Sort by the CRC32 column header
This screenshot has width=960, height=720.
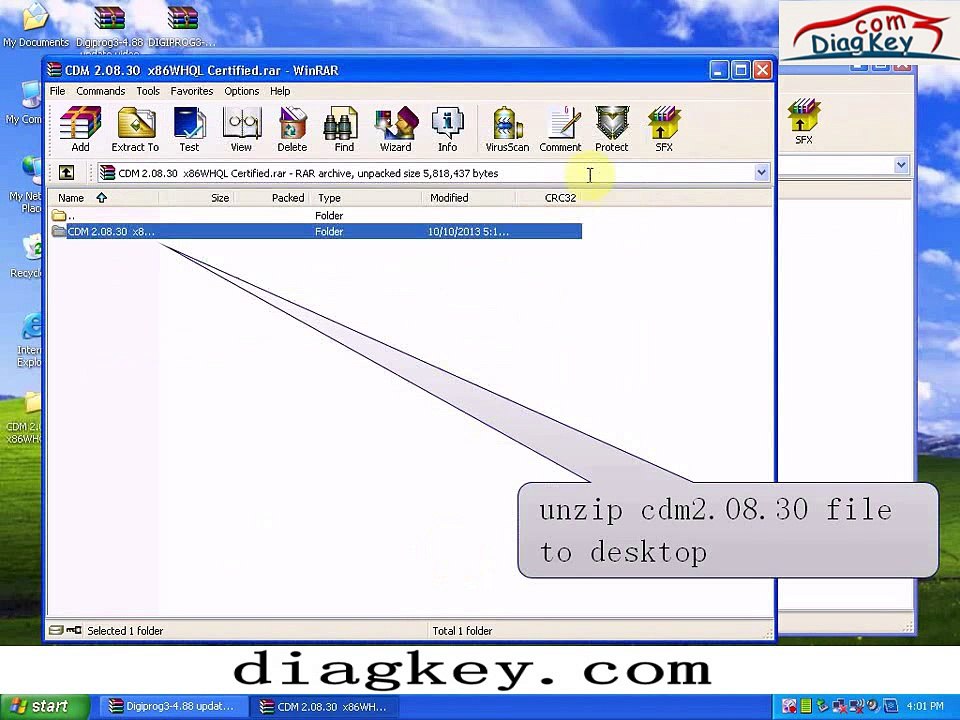pos(549,198)
